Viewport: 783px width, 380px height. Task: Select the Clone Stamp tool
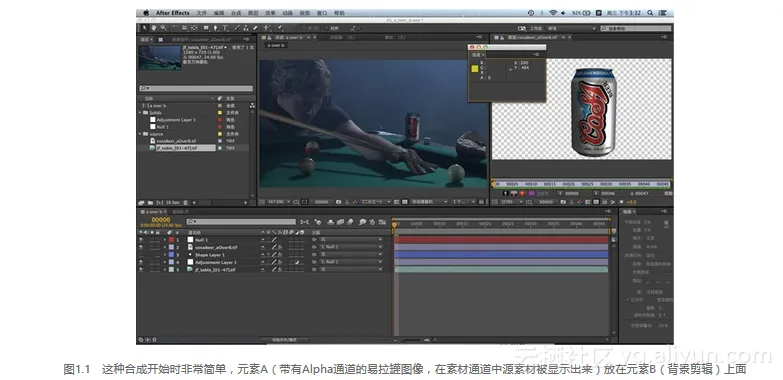pyautogui.click(x=246, y=28)
